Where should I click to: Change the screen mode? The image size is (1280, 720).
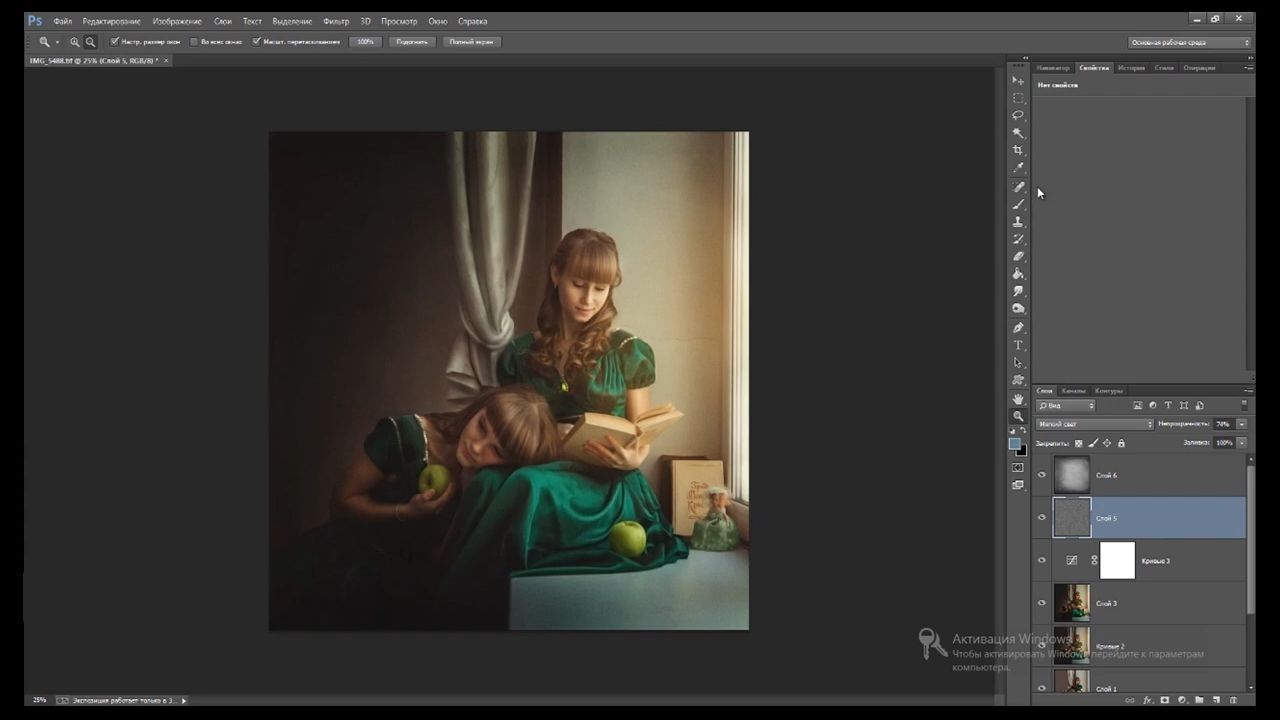pyautogui.click(x=1018, y=485)
